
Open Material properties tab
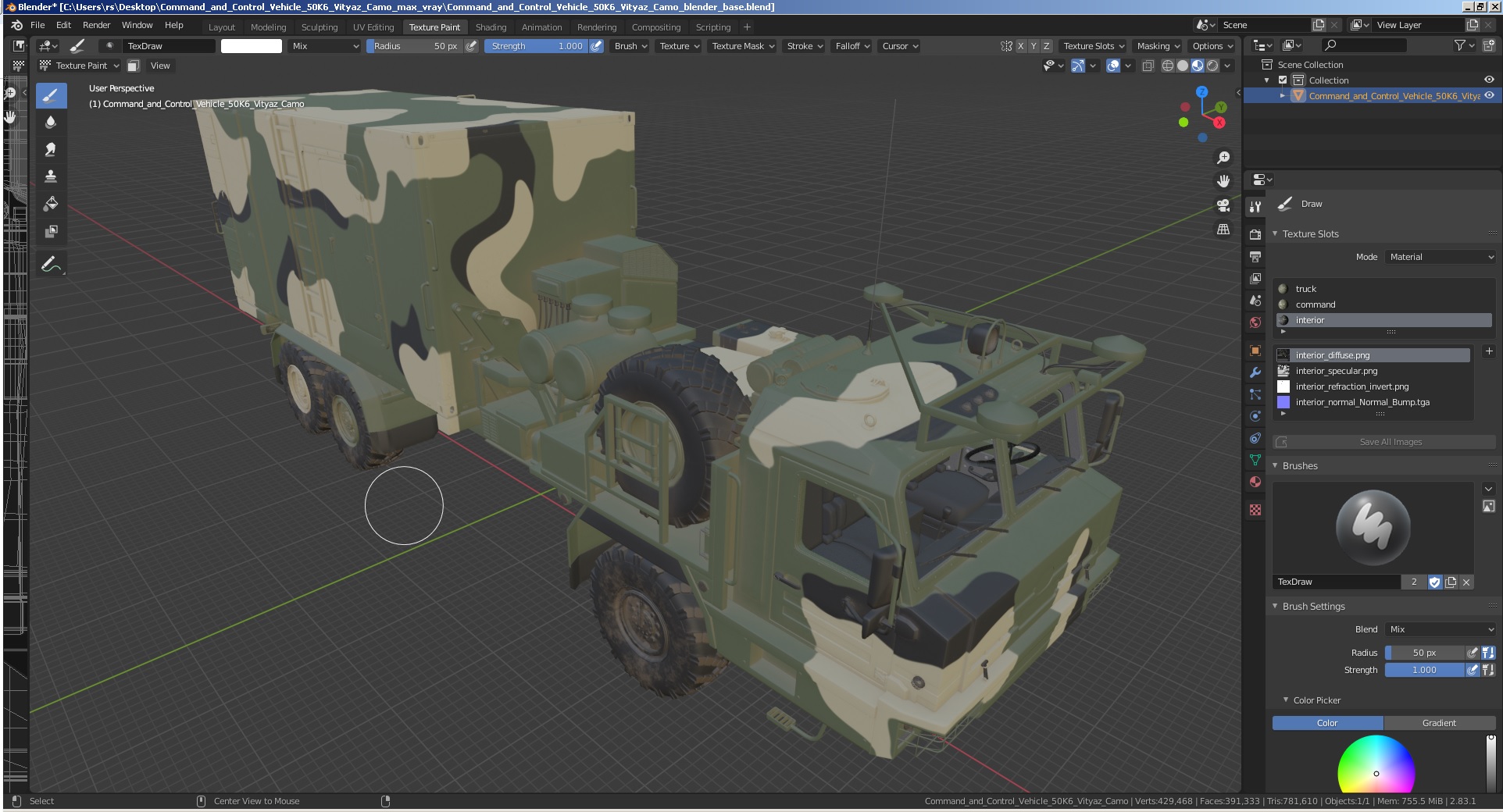pyautogui.click(x=1255, y=482)
